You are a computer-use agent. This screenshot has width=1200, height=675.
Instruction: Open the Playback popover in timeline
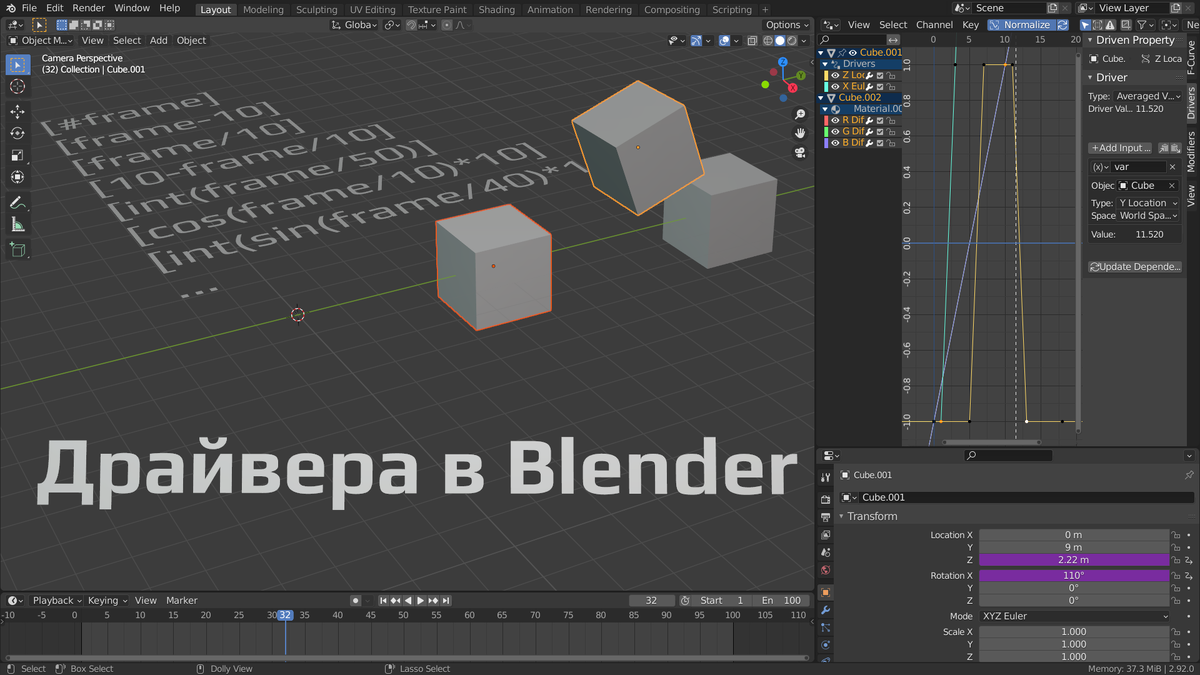tap(57, 600)
